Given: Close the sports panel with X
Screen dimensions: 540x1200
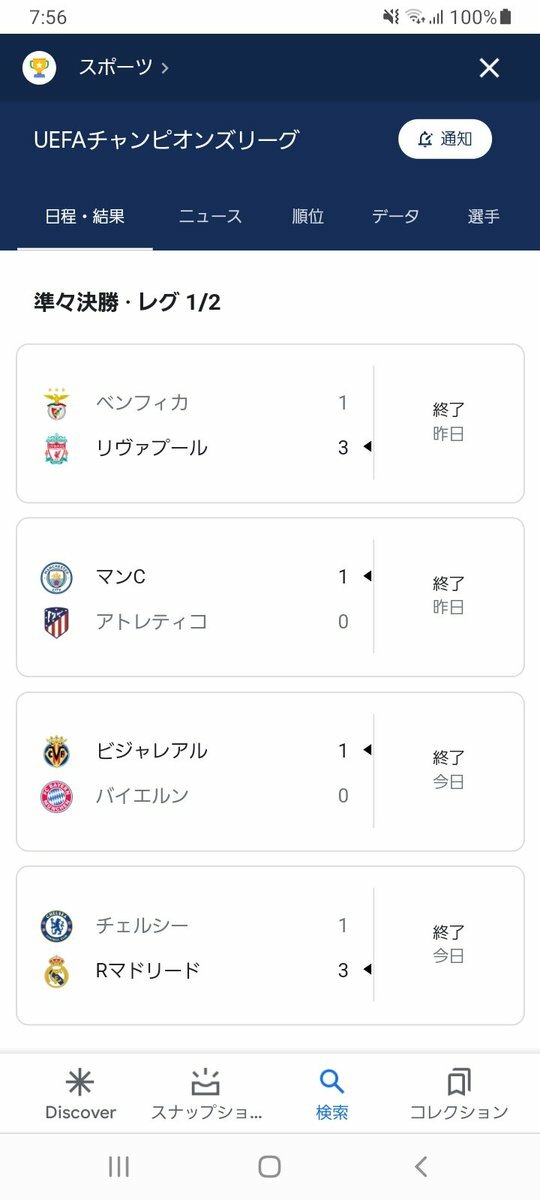Looking at the screenshot, I should tap(489, 67).
